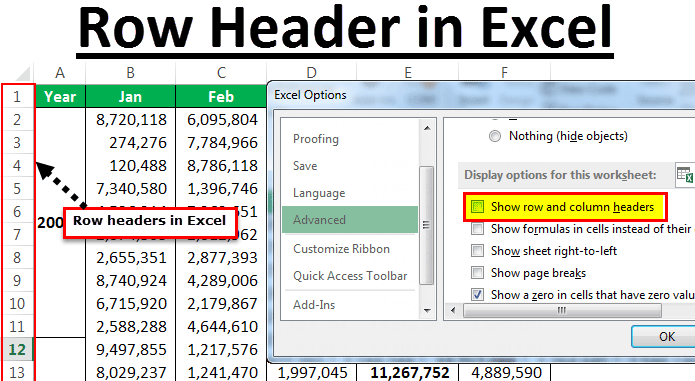Click the category list scroll up arrow
The width and height of the screenshot is (695, 381).
(x=427, y=128)
